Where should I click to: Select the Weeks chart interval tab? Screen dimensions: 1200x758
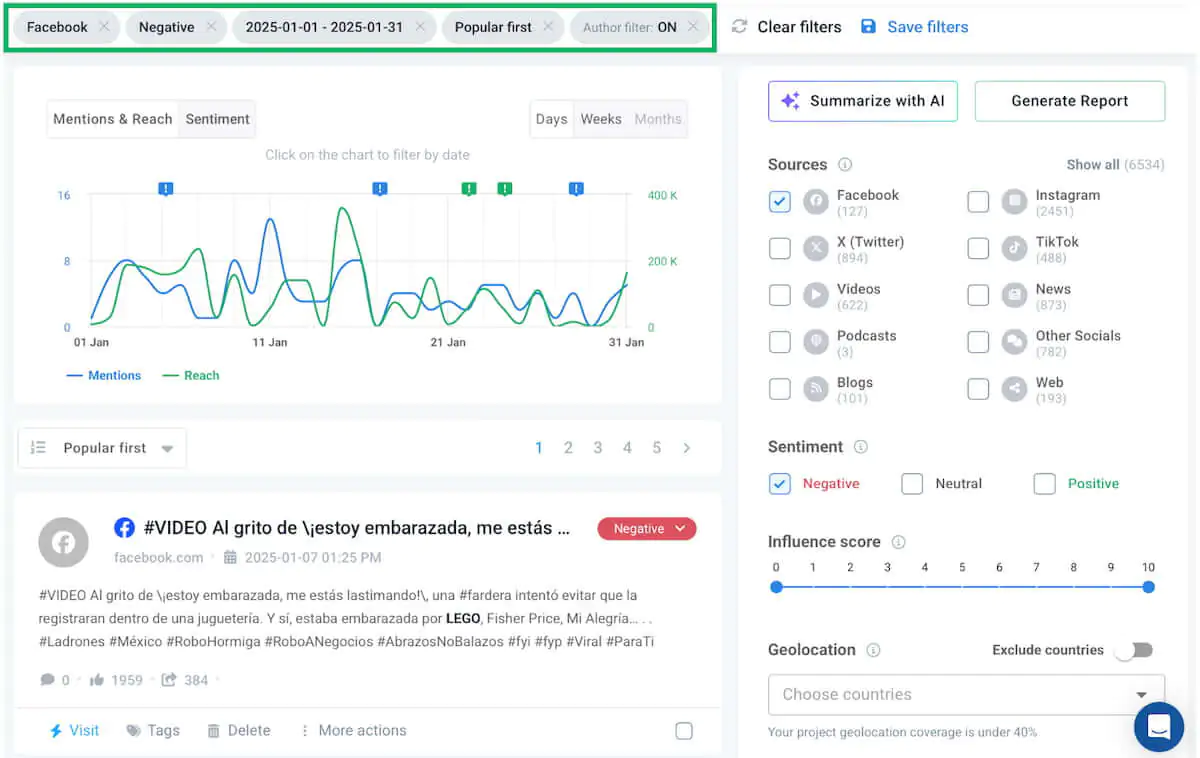(x=601, y=119)
